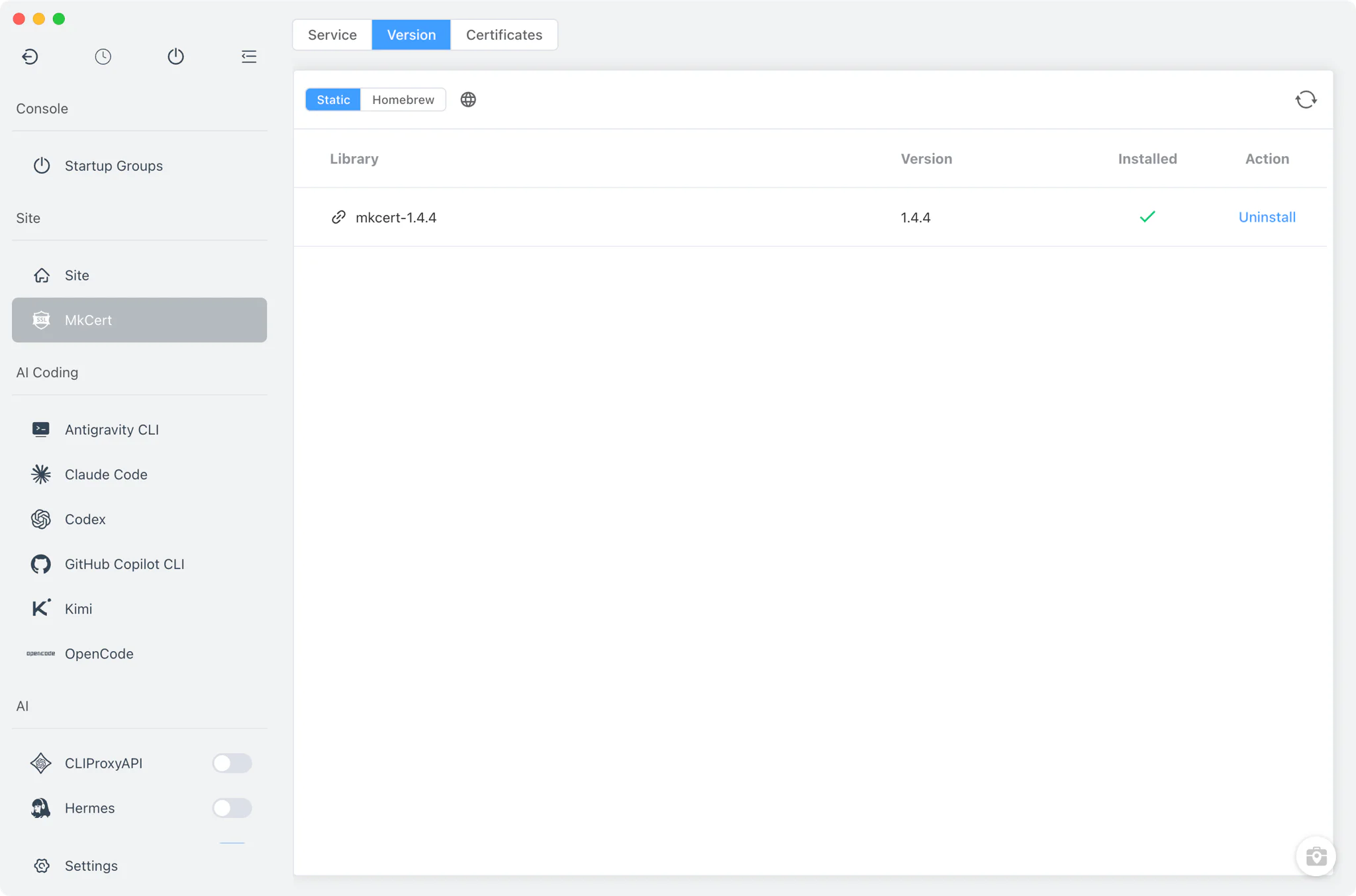
Task: Click the Site house icon
Action: [x=42, y=275]
